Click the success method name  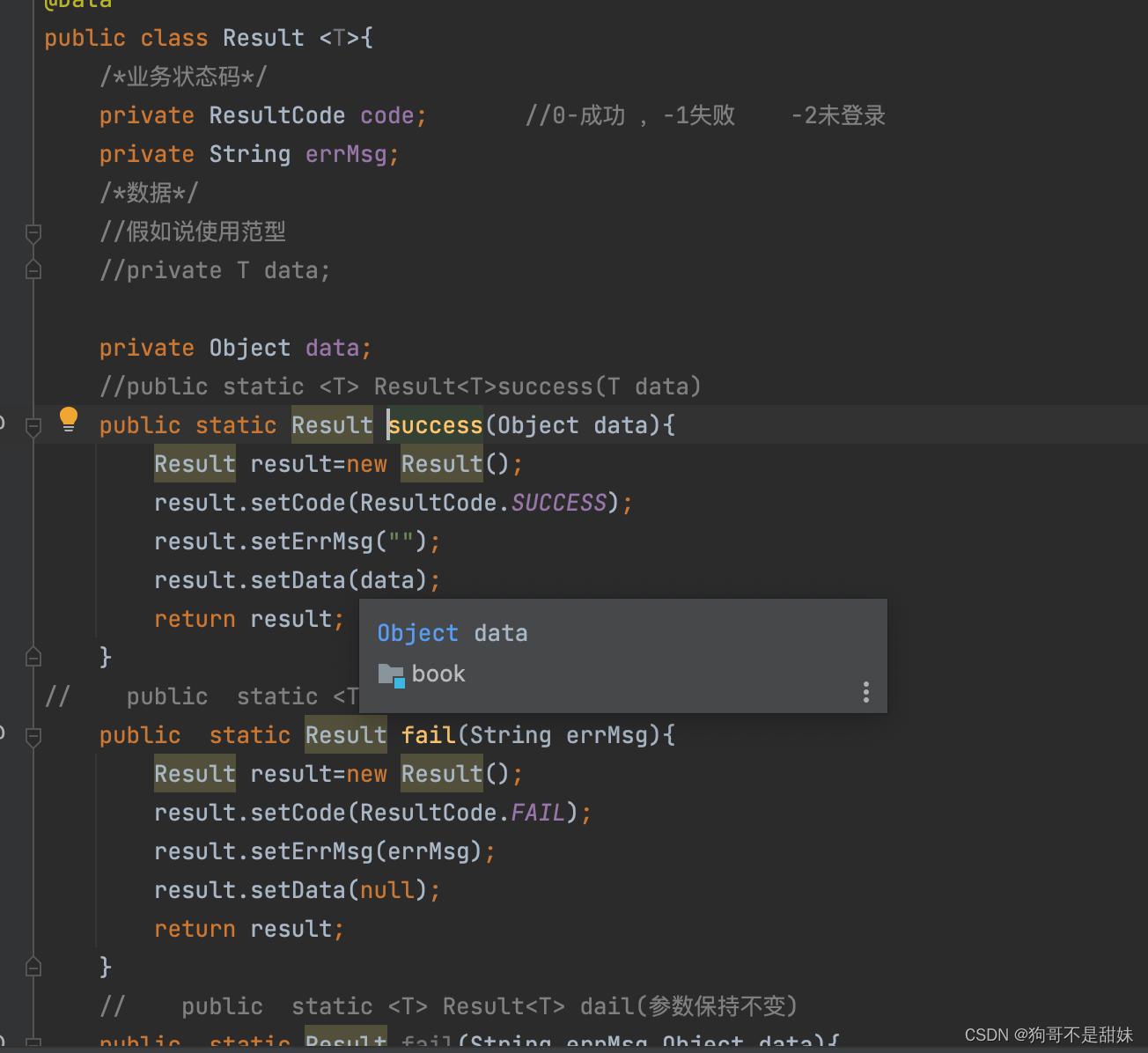(436, 425)
